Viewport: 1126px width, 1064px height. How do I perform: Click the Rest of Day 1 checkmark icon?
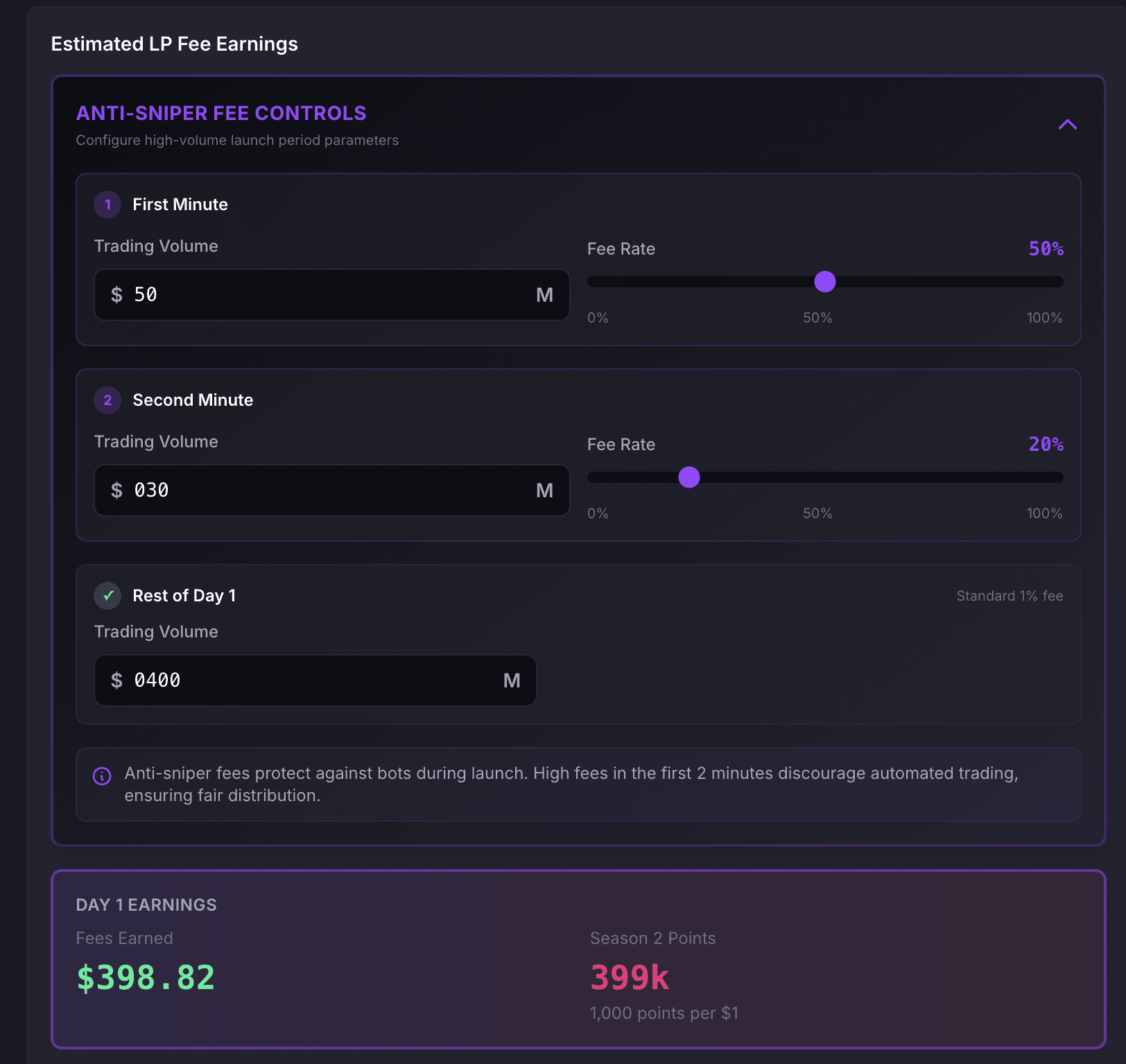[107, 596]
